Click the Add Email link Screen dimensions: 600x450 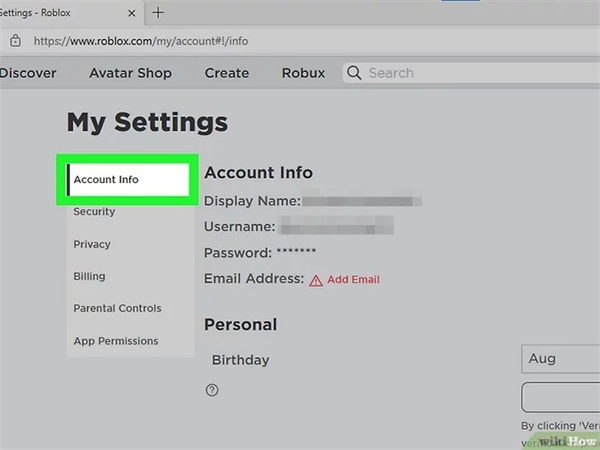(353, 279)
